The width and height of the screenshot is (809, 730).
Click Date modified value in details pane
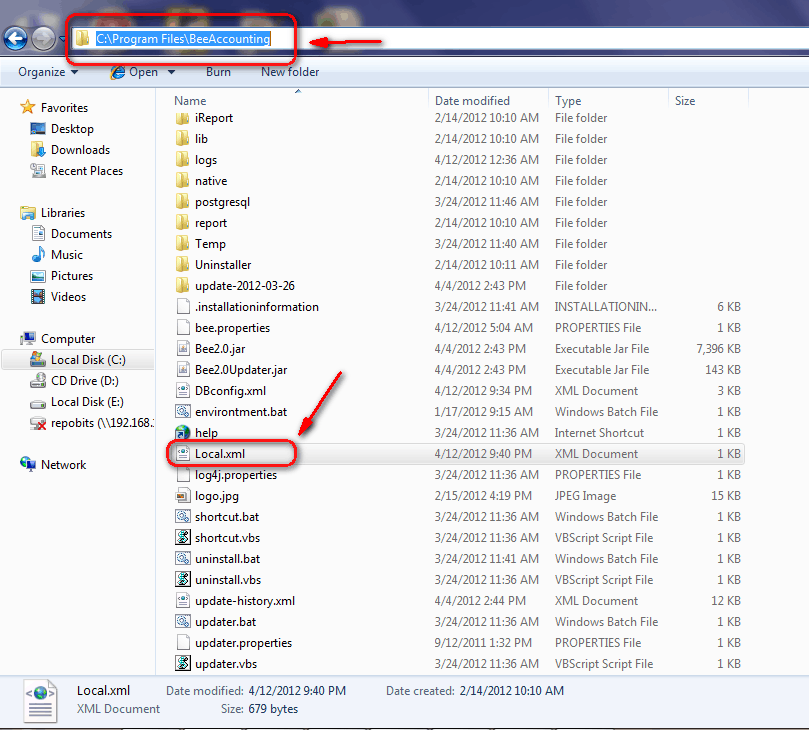pos(297,691)
